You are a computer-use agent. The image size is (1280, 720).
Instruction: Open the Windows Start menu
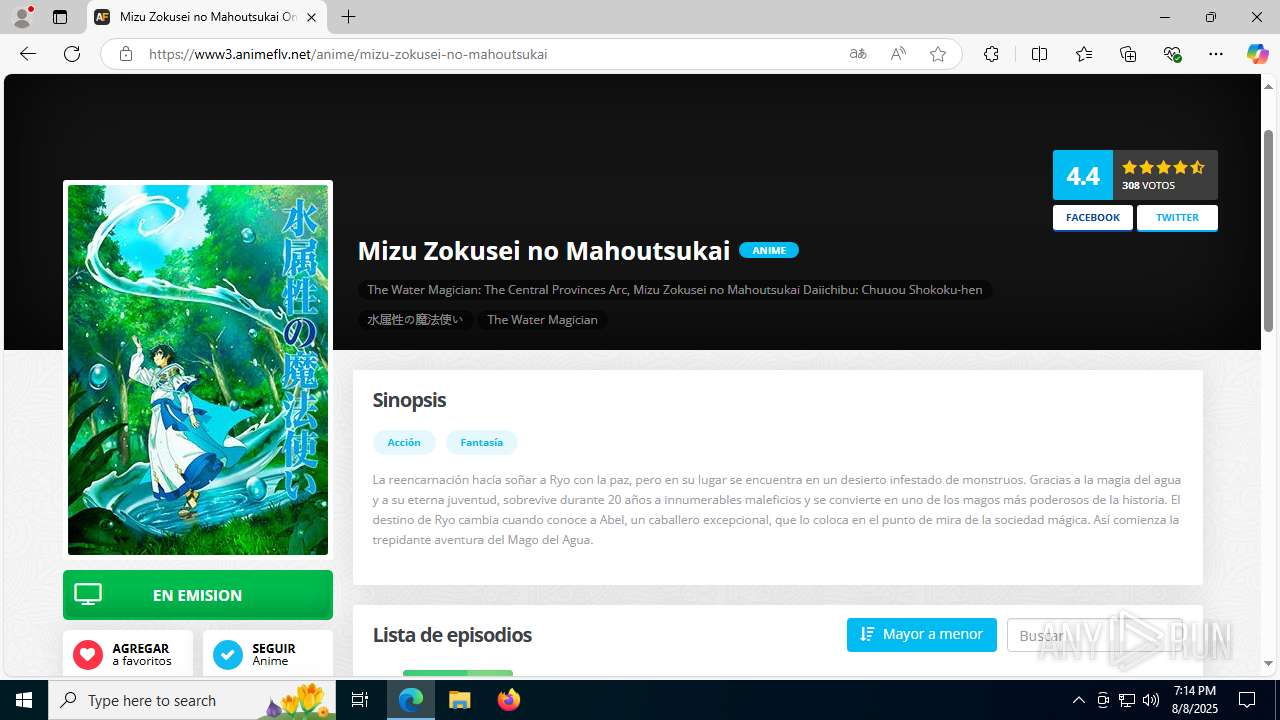coord(24,700)
